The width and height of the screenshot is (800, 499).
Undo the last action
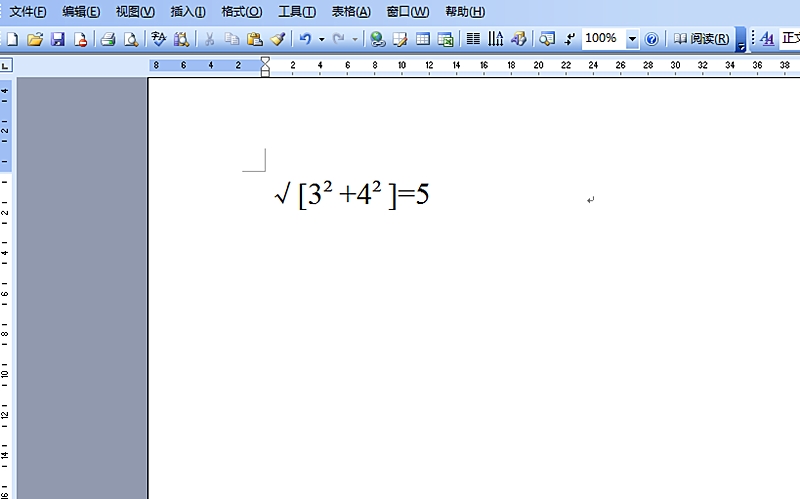pyautogui.click(x=305, y=39)
